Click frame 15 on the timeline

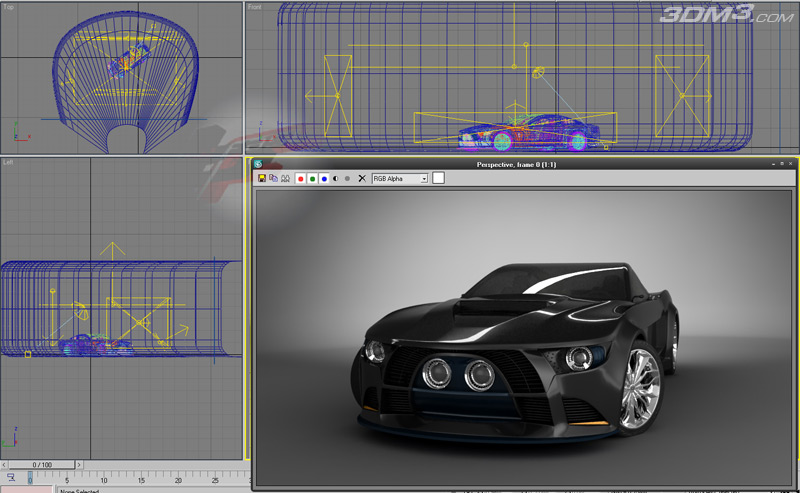click(141, 480)
